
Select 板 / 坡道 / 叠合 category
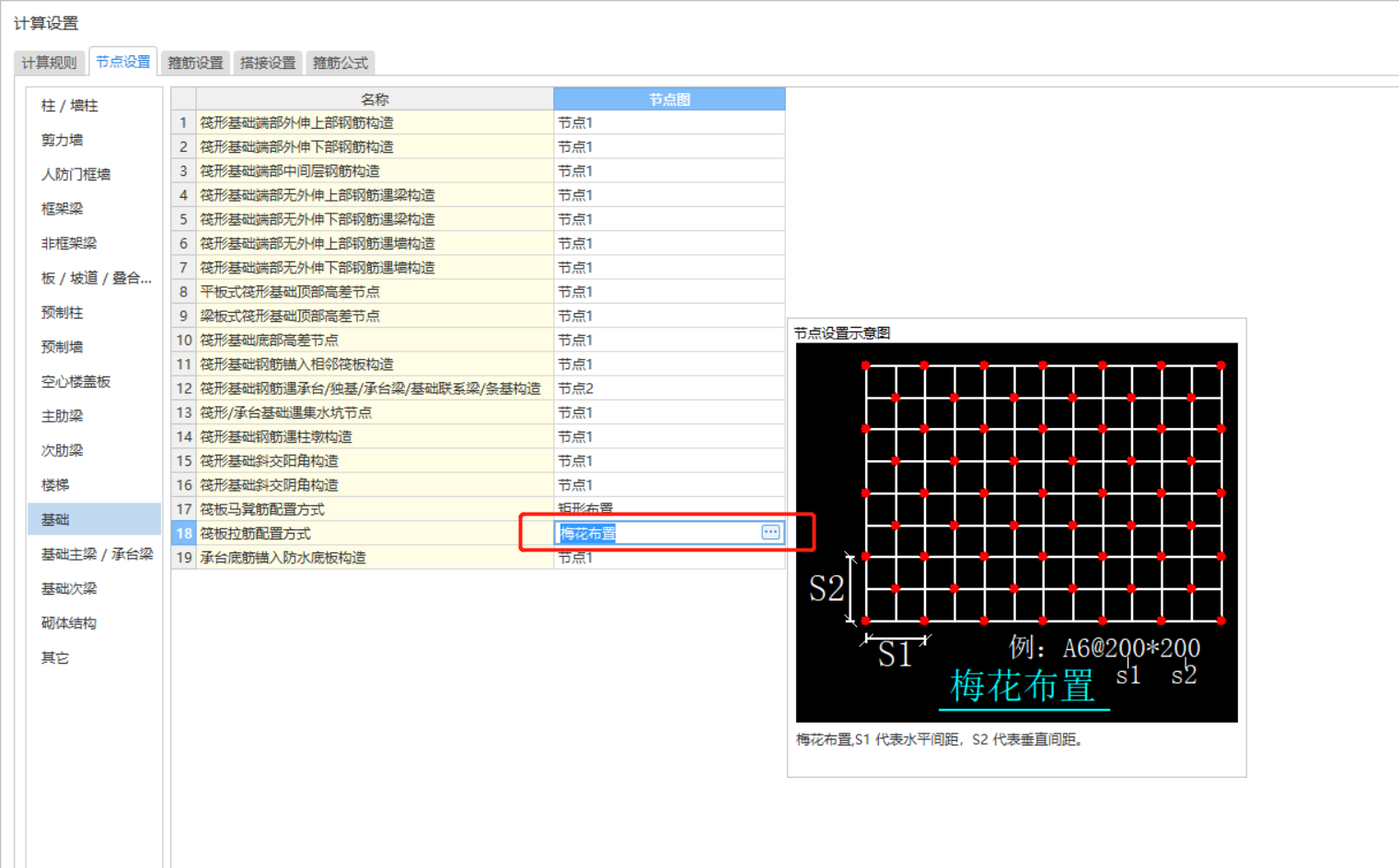pyautogui.click(x=96, y=278)
